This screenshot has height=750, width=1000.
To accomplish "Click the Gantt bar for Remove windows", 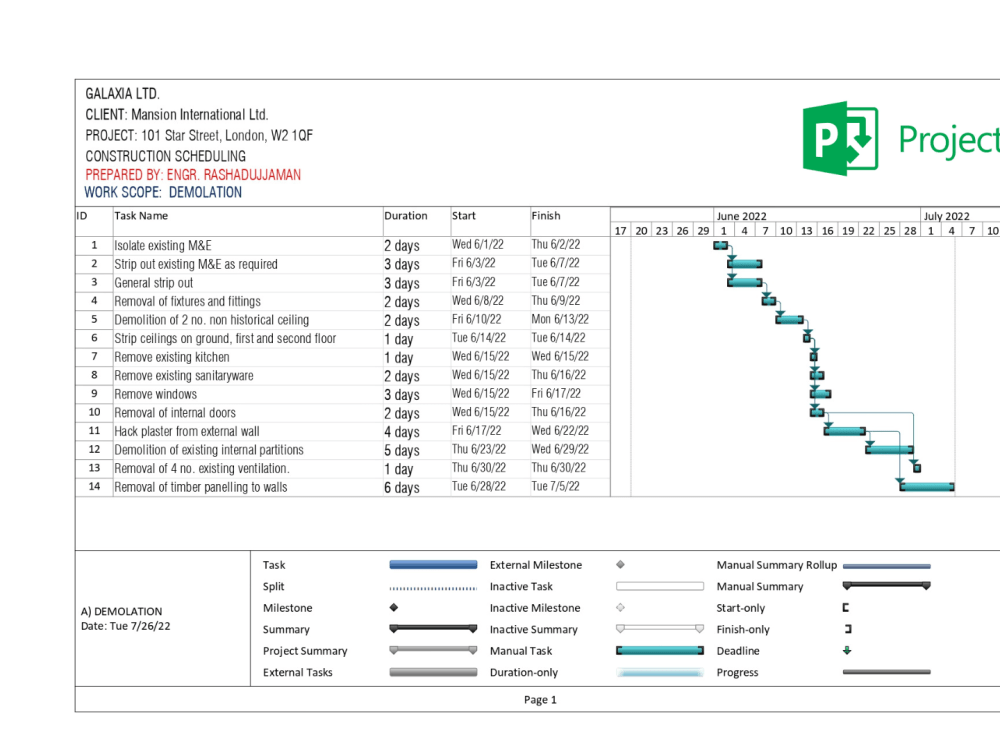I will coord(821,394).
